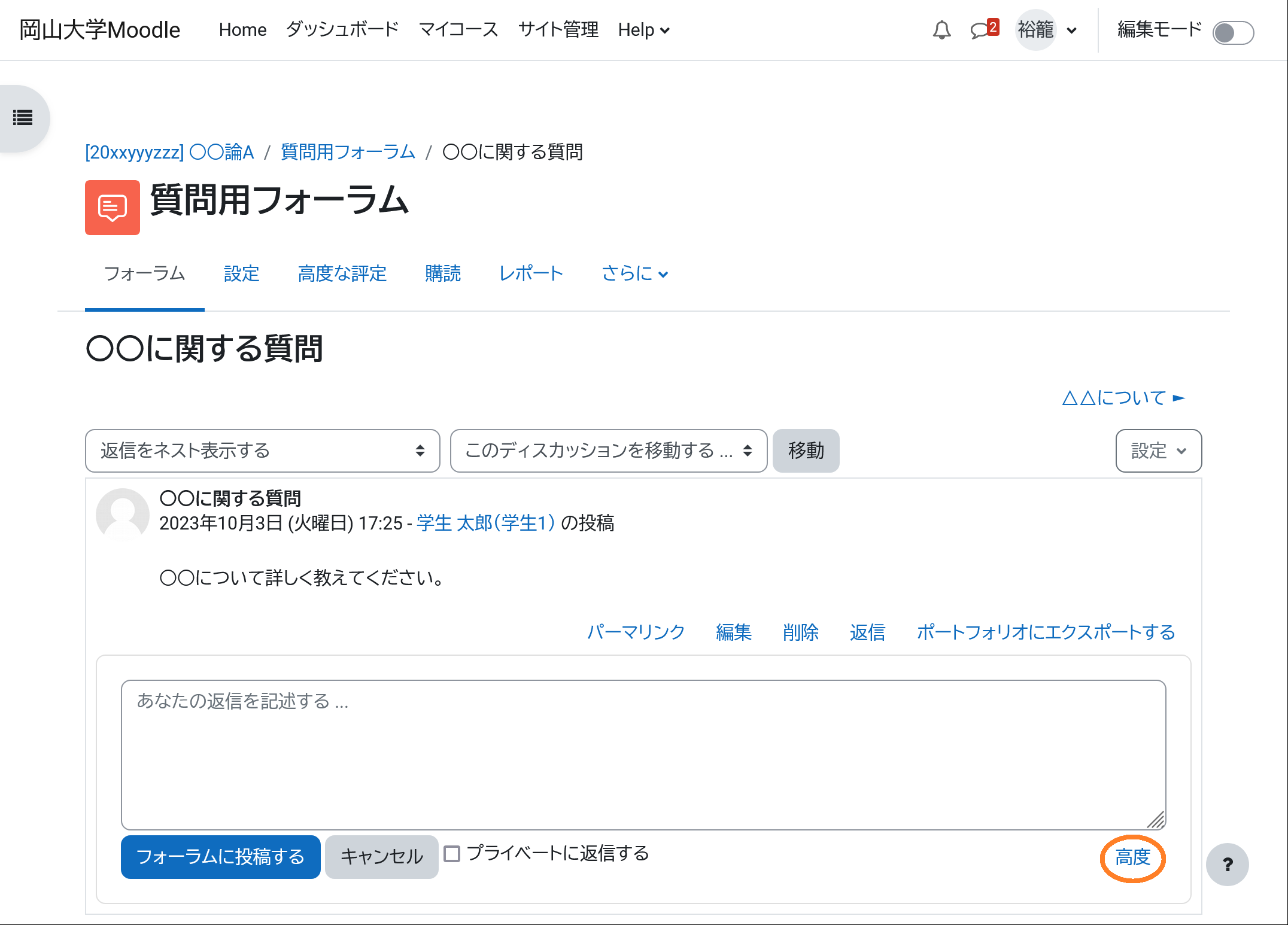Open the Help dropdown menu

click(x=644, y=30)
